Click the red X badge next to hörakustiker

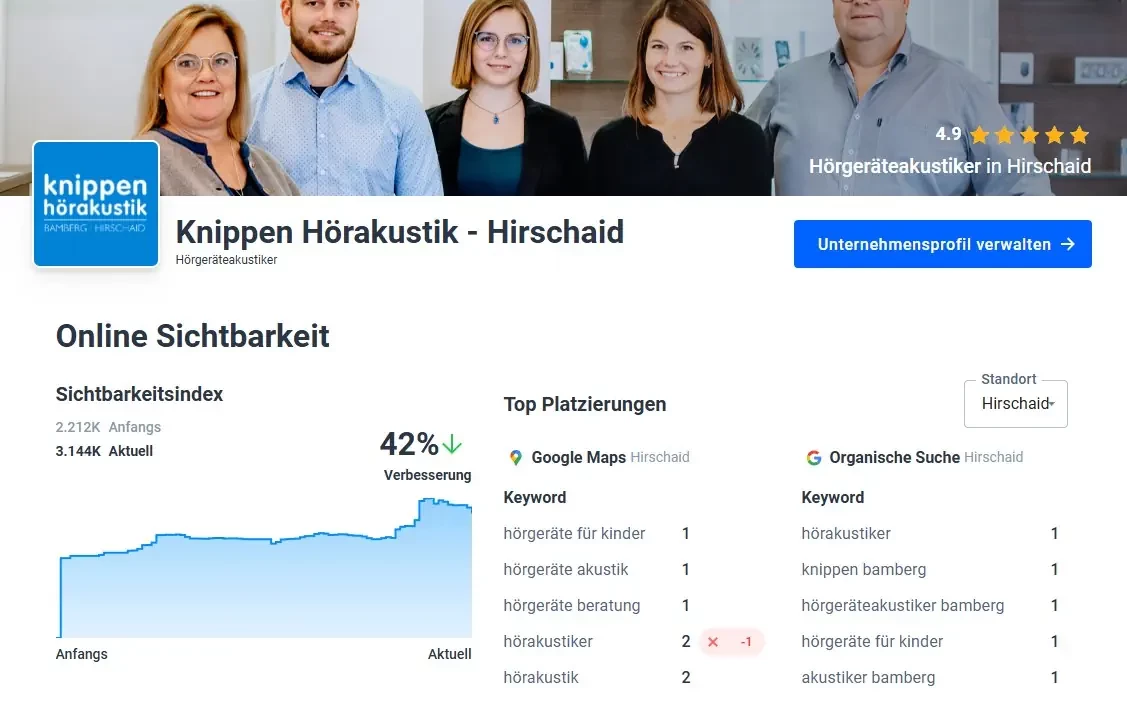[713, 642]
